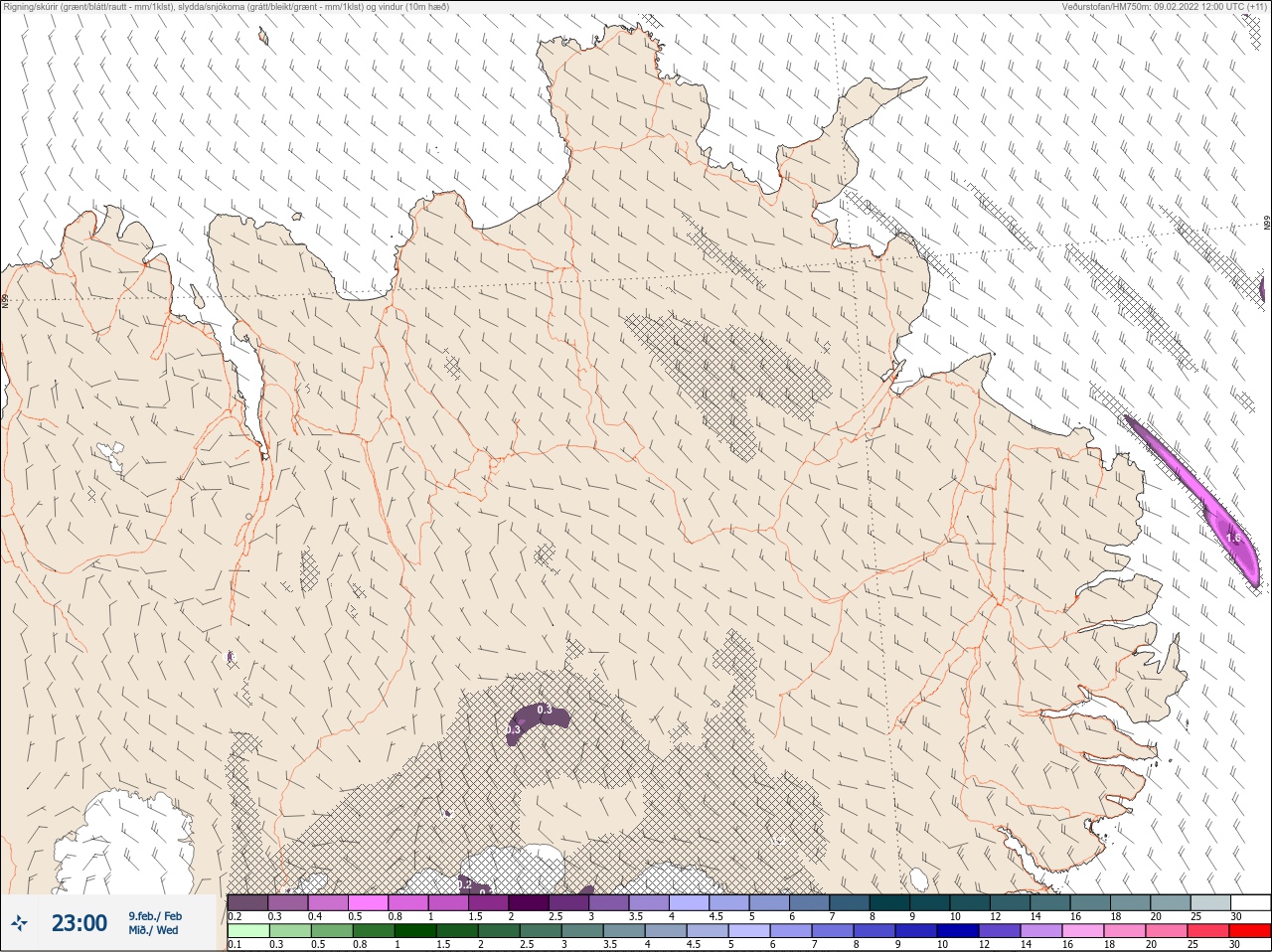Click the 'N99' gridline label on the left map edge

click(5, 300)
